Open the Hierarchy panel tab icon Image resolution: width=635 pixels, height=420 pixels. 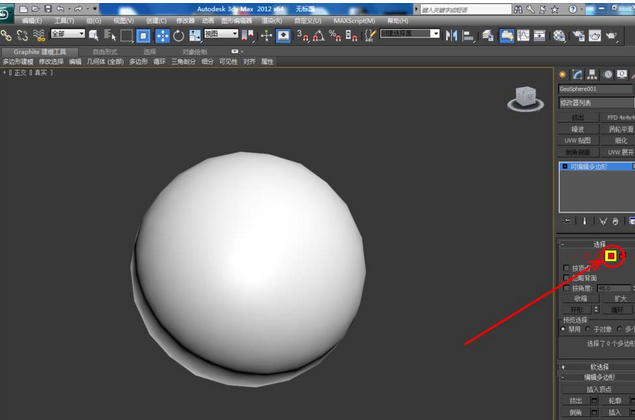592,75
